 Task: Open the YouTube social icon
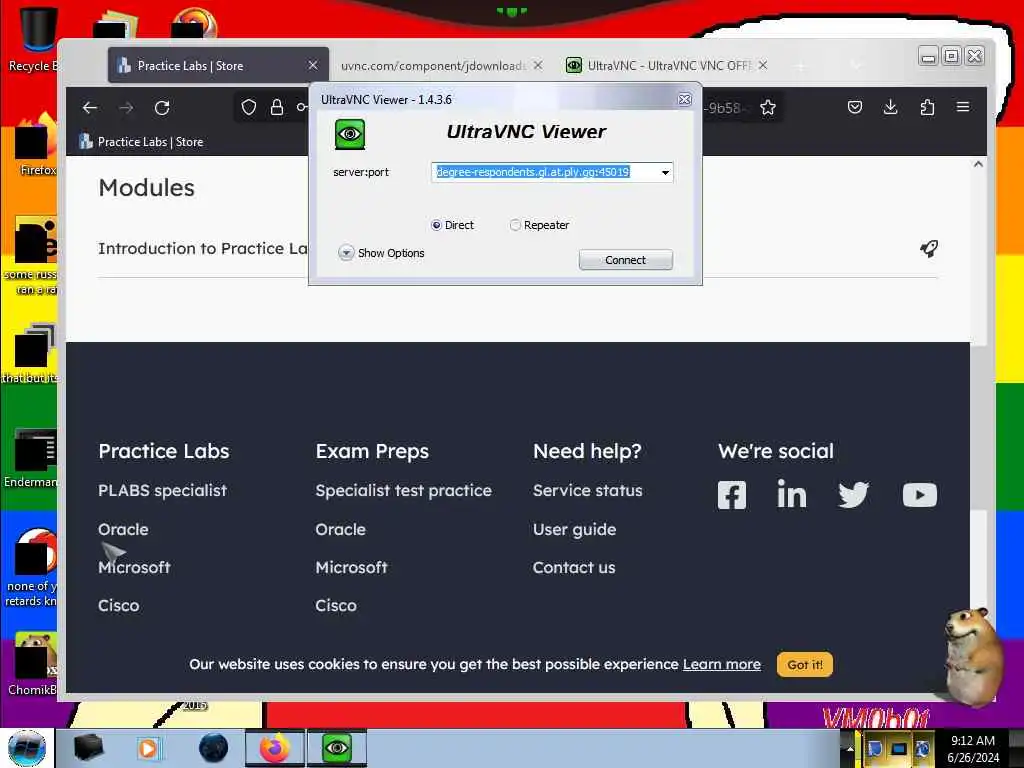click(920, 495)
